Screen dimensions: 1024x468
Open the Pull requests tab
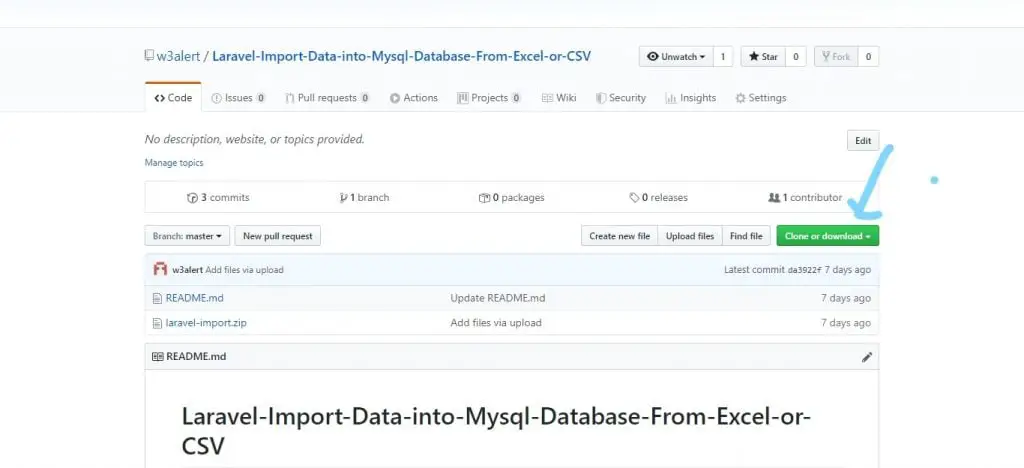coord(327,98)
